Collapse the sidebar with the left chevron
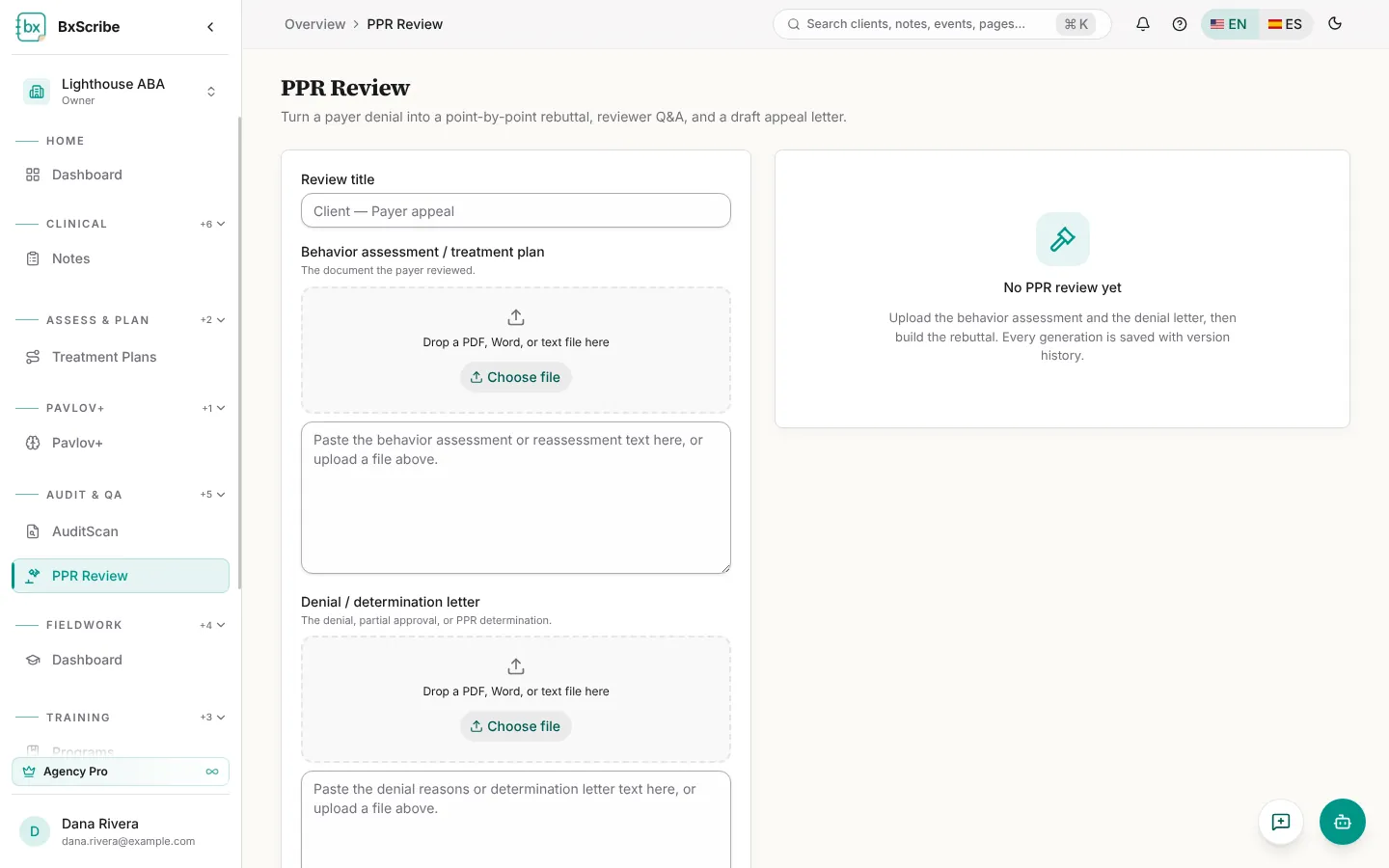This screenshot has width=1389, height=868. coord(210,27)
